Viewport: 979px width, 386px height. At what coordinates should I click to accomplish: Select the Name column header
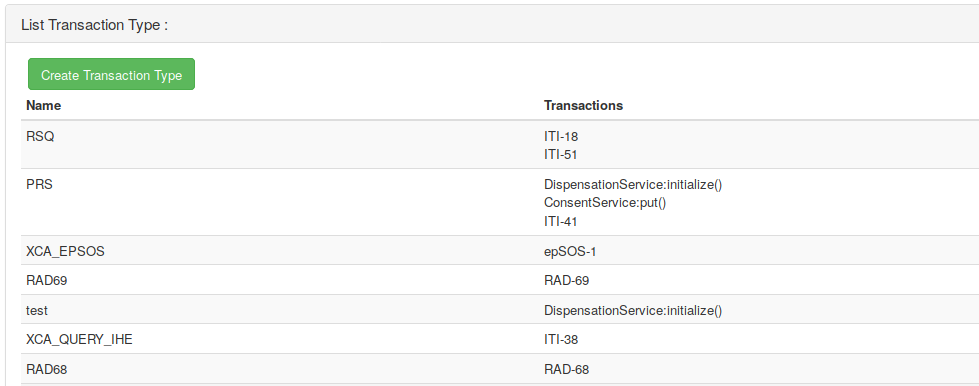[44, 106]
